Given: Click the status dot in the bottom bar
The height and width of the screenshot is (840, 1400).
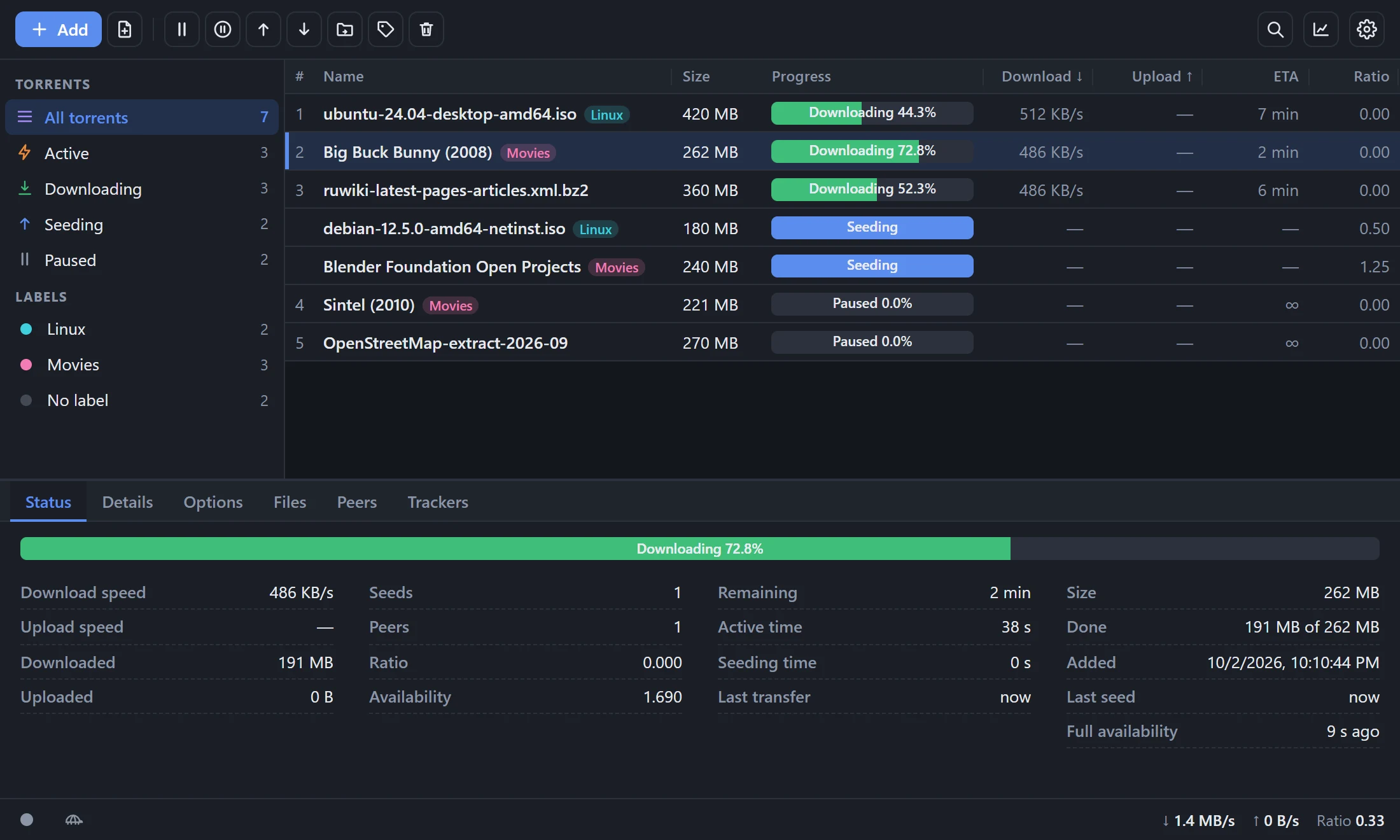Looking at the screenshot, I should (x=27, y=820).
